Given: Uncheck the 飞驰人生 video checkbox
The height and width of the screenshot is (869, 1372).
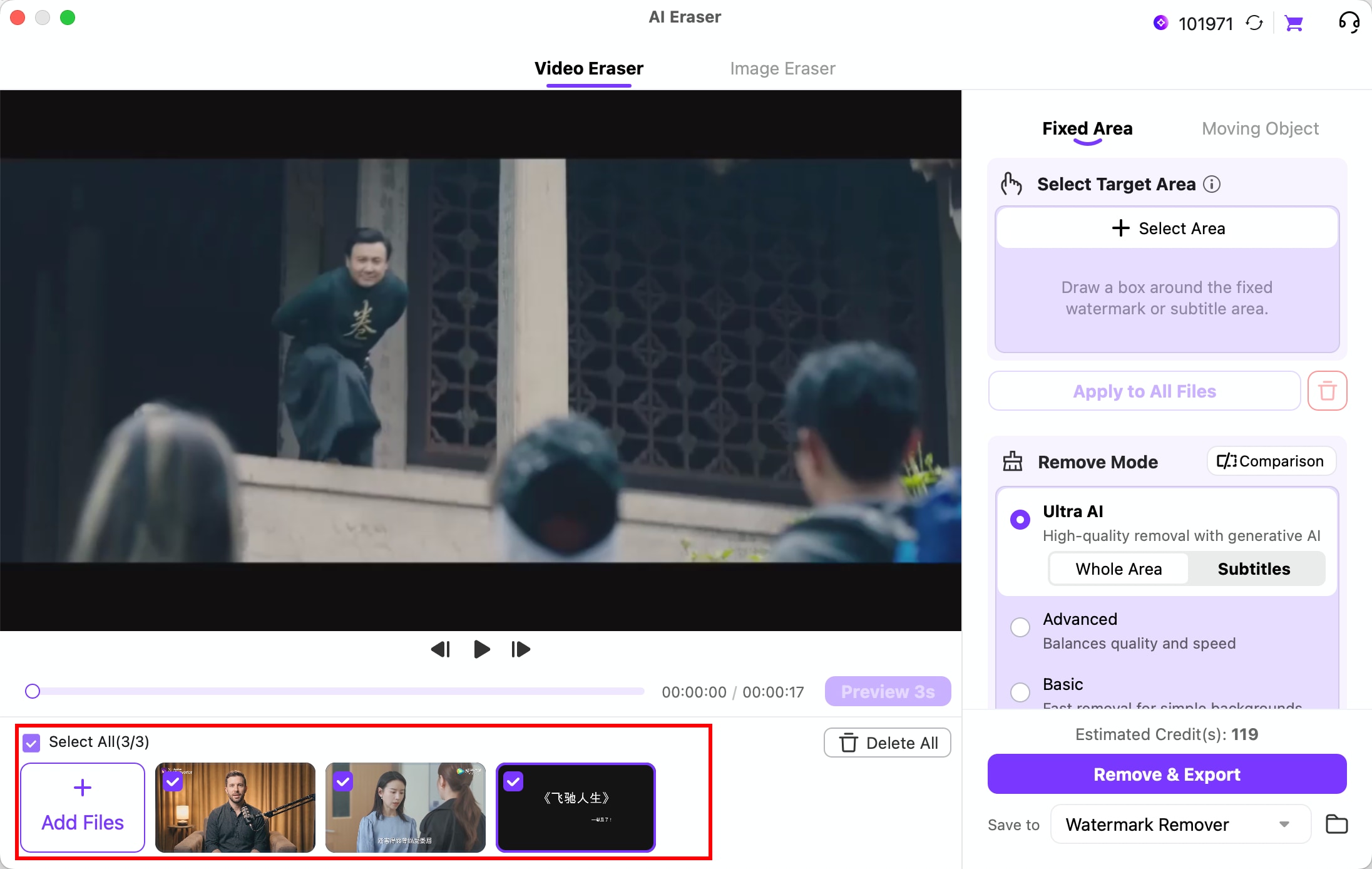Looking at the screenshot, I should coord(513,781).
